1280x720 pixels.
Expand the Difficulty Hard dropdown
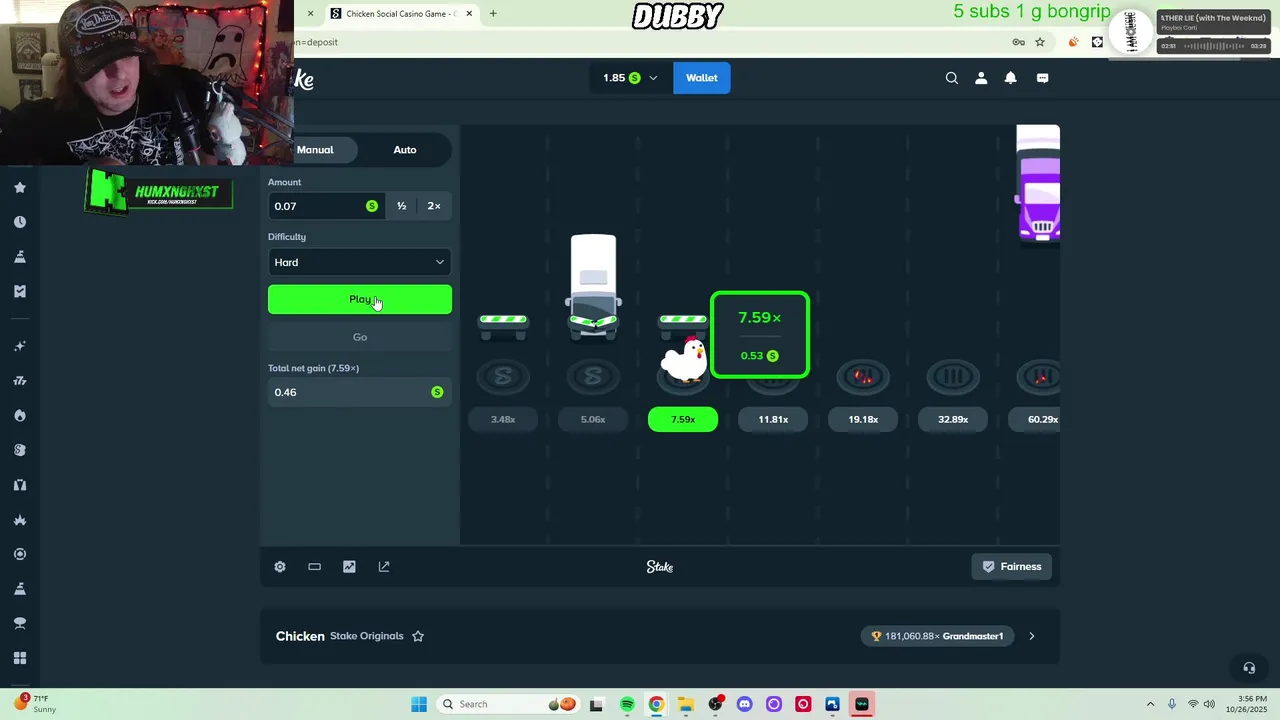tap(360, 262)
